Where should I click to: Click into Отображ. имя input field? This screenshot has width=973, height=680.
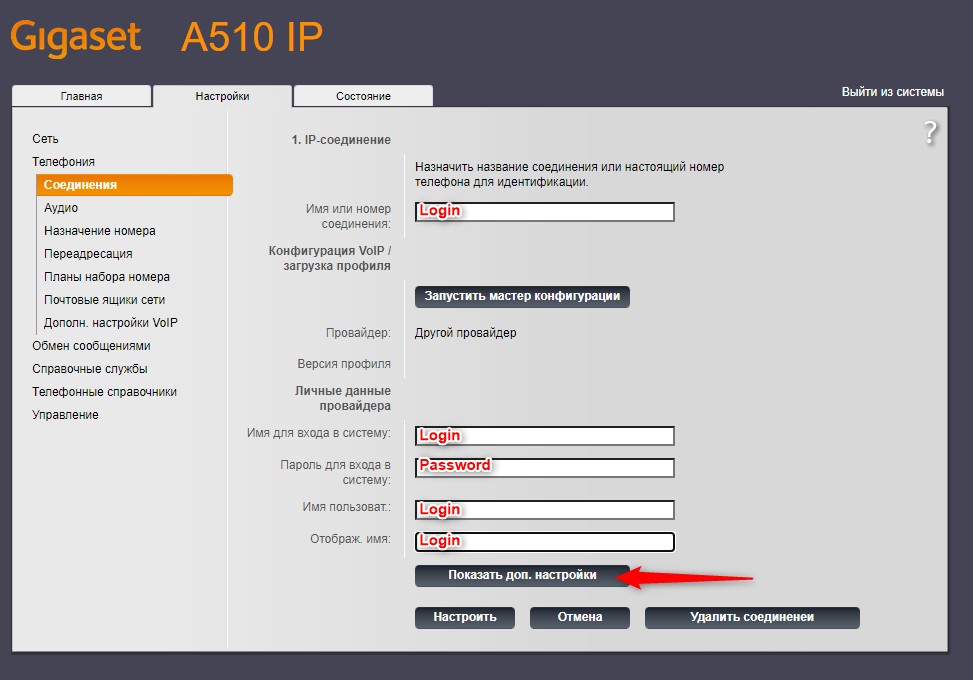coord(545,542)
